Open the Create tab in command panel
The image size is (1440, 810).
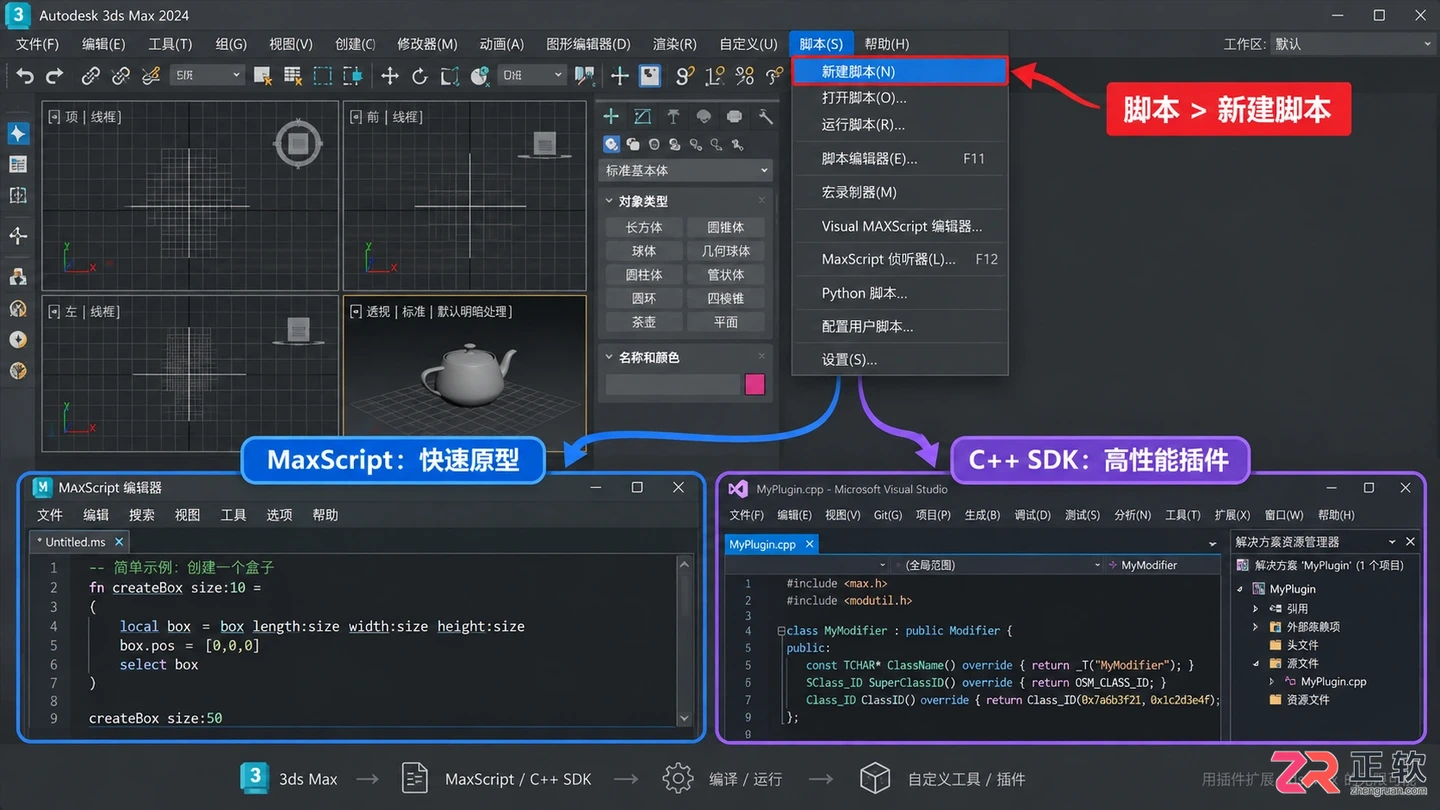coord(611,117)
